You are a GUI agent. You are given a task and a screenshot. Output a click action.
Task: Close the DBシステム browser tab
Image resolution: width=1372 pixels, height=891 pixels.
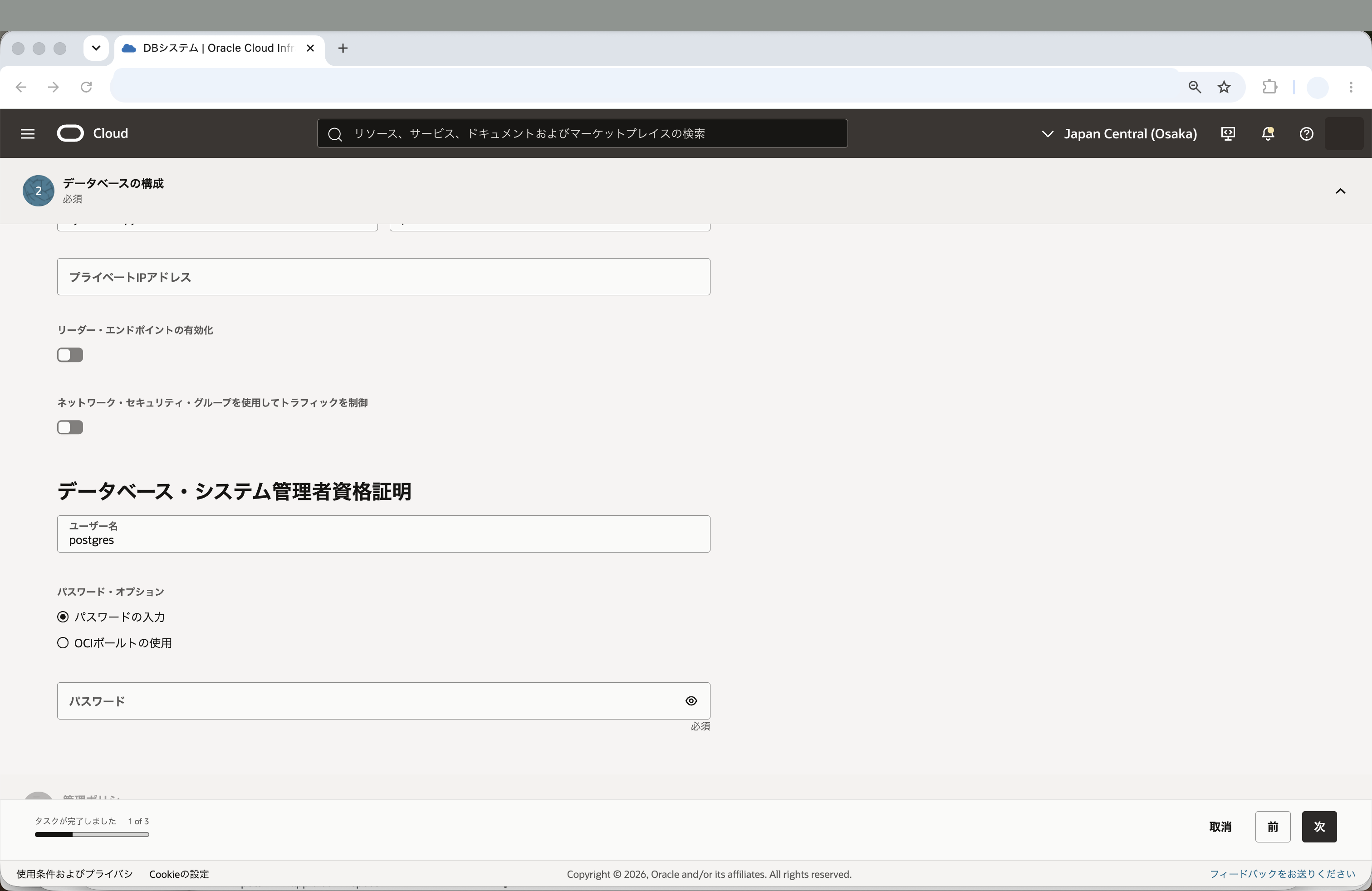310,49
